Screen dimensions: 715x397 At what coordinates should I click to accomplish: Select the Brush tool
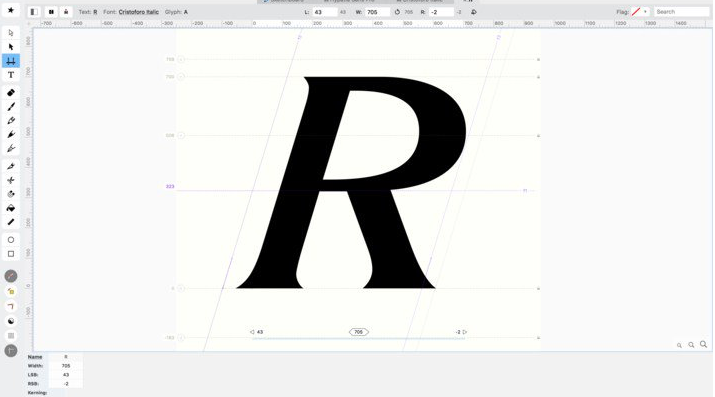pos(11,107)
